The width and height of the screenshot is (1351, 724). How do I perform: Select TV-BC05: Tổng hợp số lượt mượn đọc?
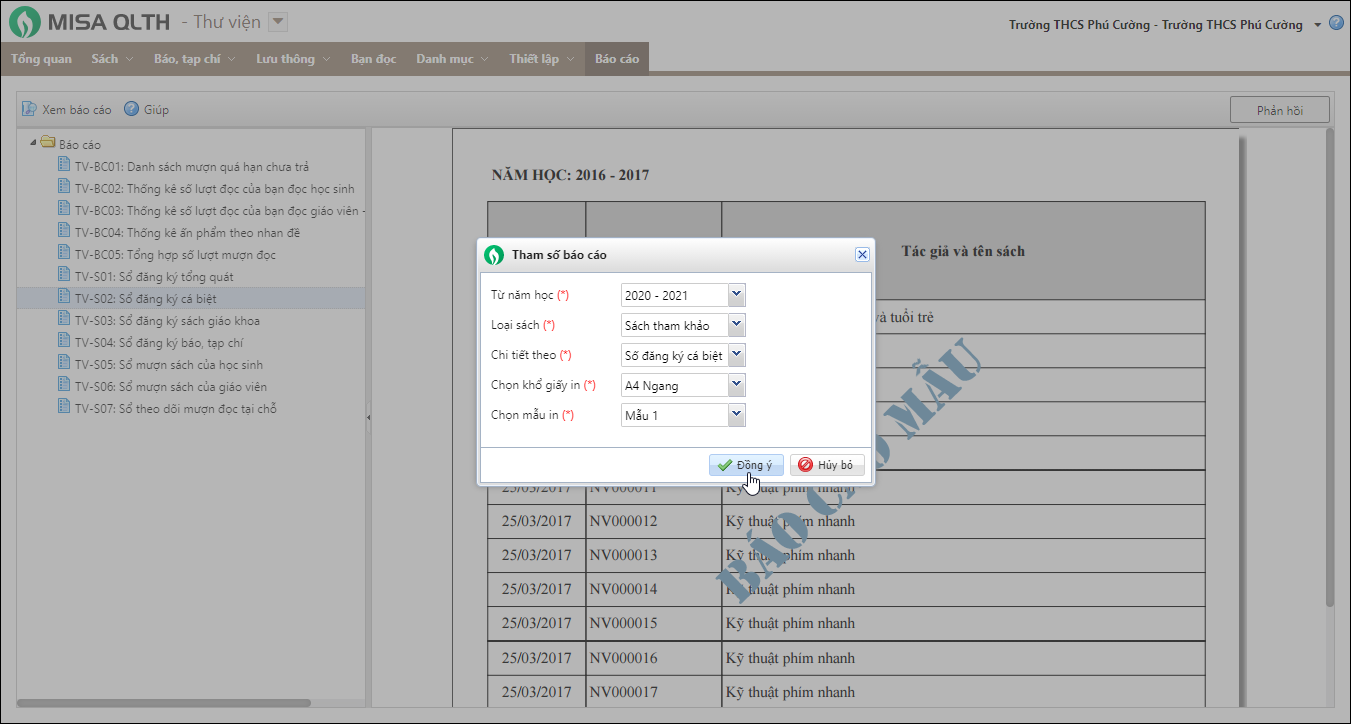click(x=175, y=255)
